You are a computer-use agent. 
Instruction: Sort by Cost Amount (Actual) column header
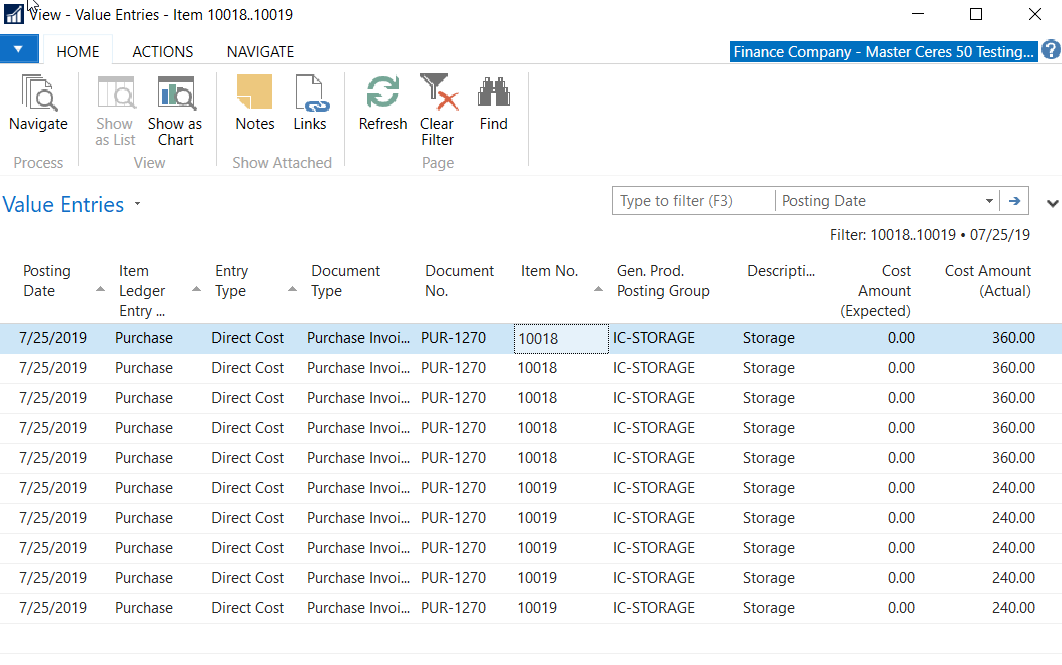(987, 281)
